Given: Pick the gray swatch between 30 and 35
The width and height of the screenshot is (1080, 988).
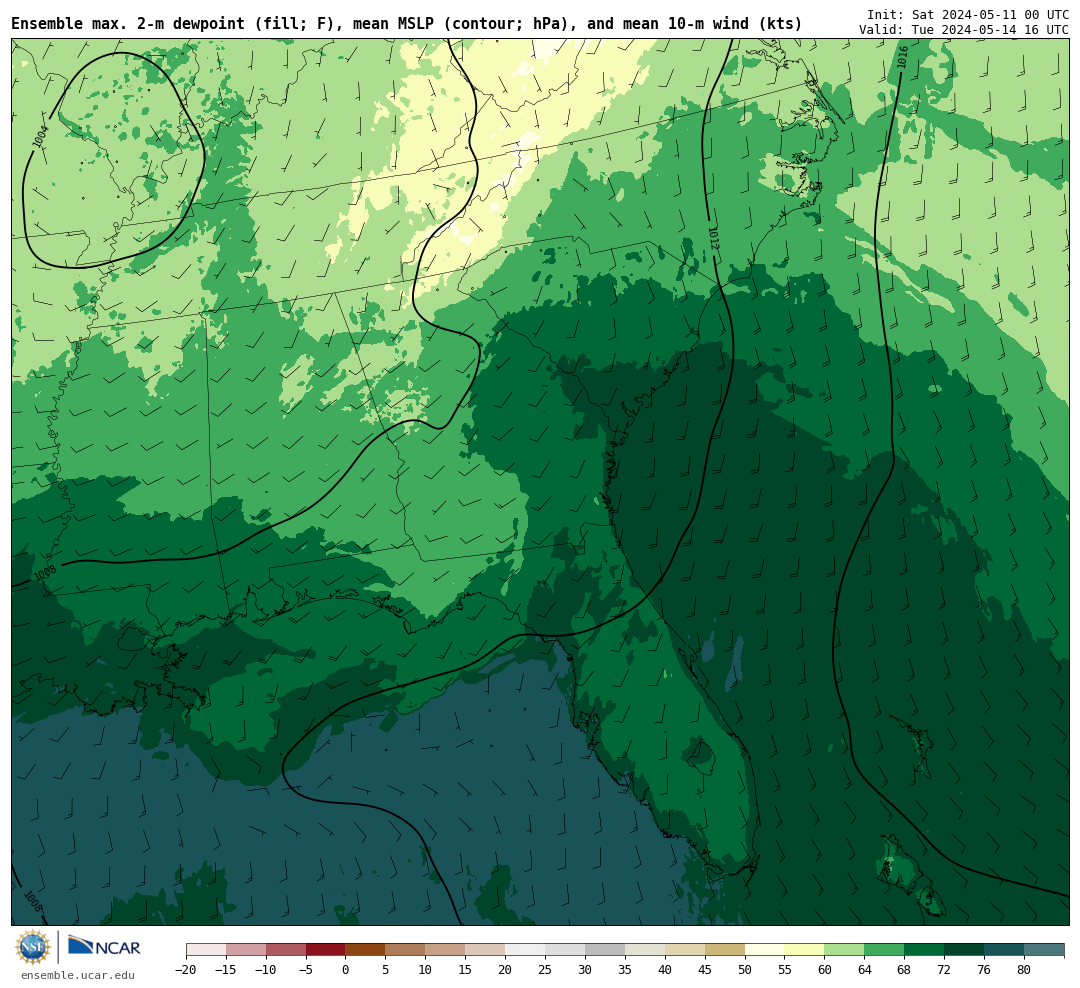Looking at the screenshot, I should (x=605, y=950).
